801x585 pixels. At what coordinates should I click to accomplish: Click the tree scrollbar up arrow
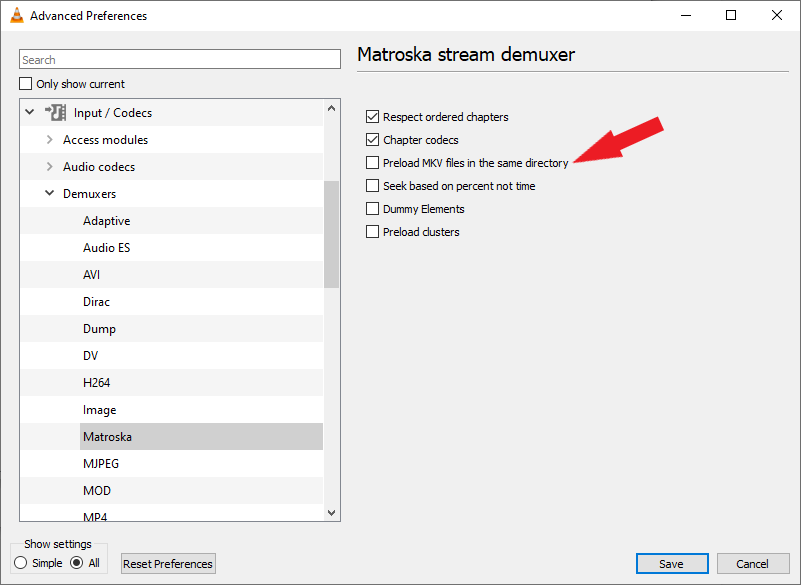(332, 108)
